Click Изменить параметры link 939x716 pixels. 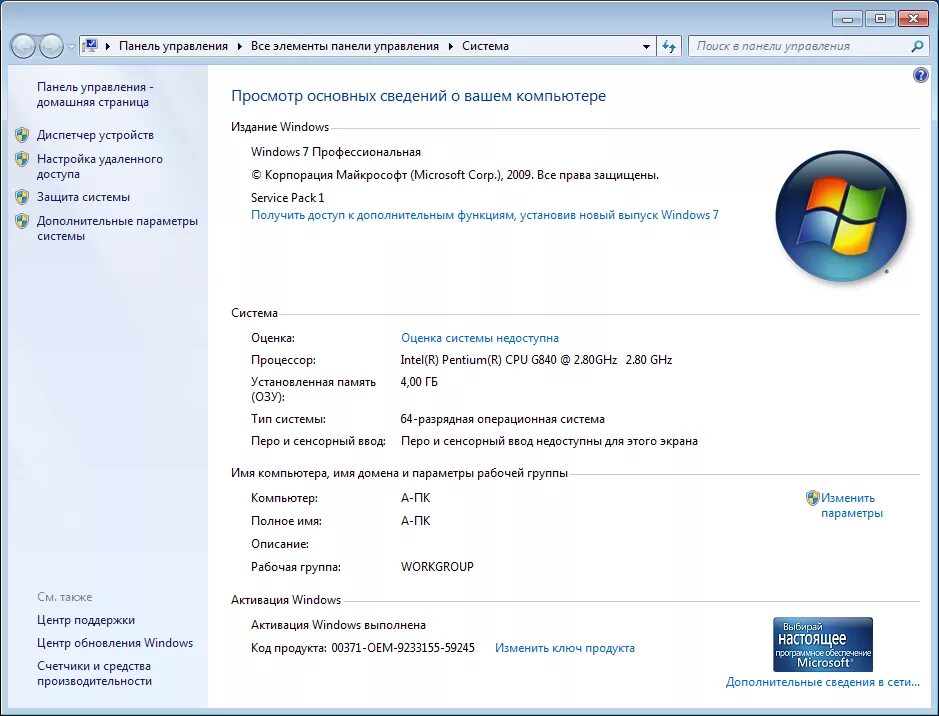(852, 505)
